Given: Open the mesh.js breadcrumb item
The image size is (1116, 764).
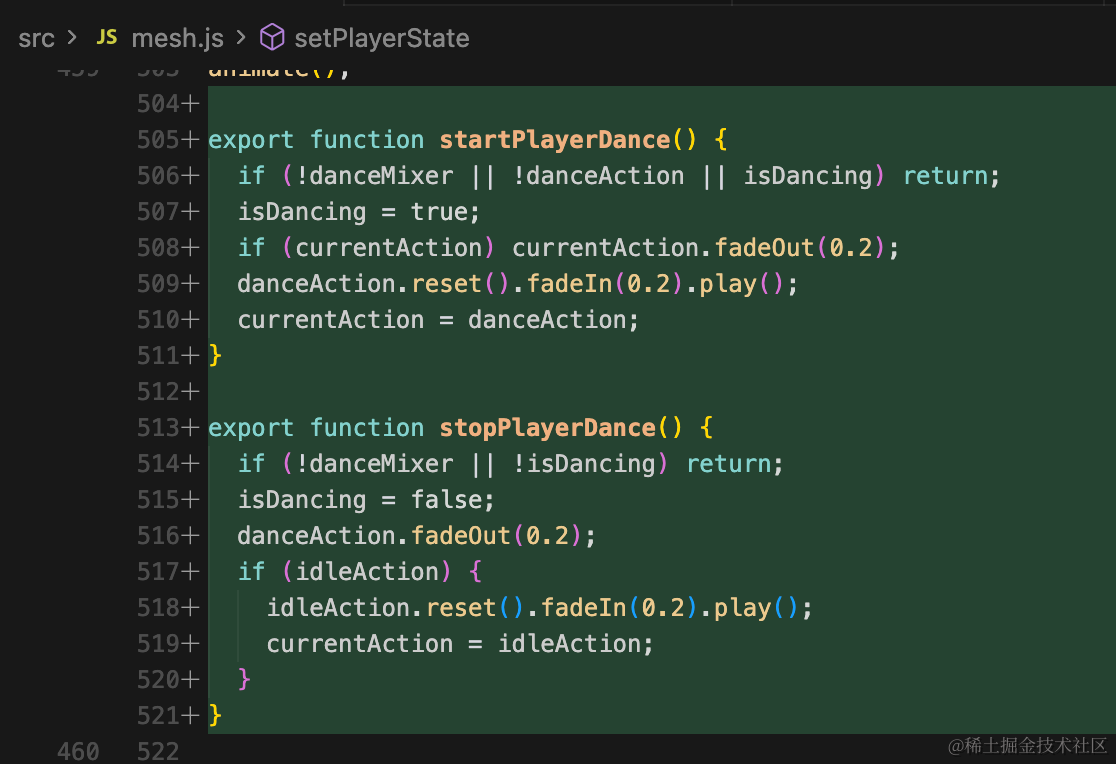Looking at the screenshot, I should pos(177,38).
